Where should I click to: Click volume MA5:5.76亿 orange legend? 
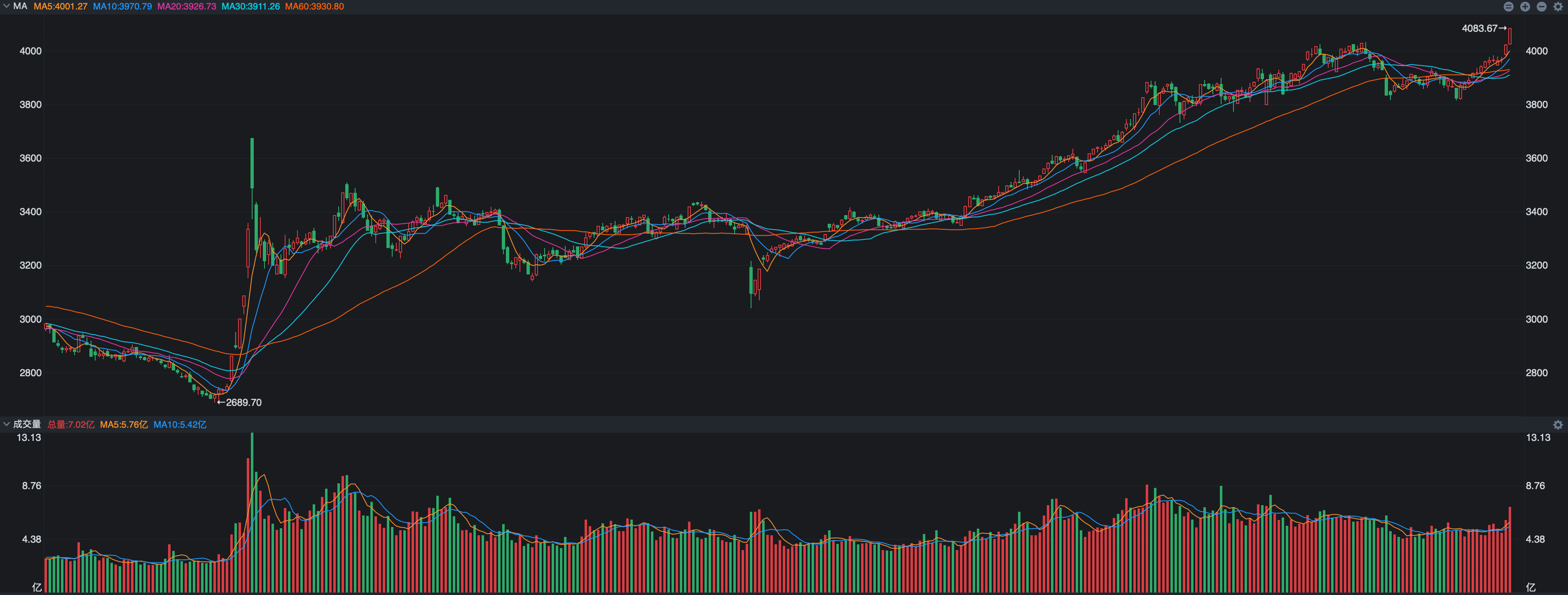[124, 424]
